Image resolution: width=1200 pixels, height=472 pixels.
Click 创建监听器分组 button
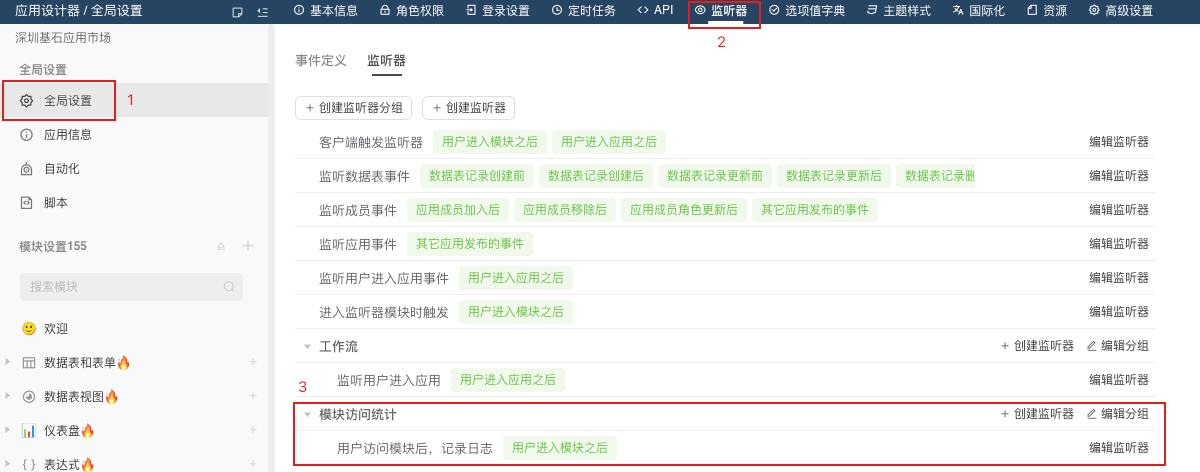[x=353, y=108]
